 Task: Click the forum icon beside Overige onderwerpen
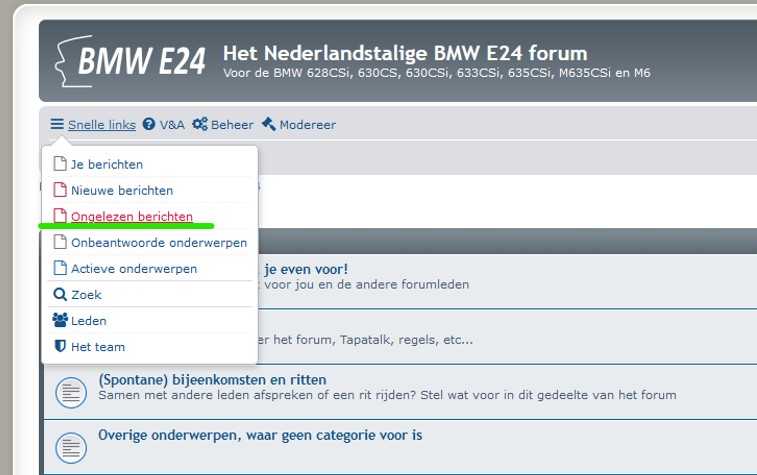coord(71,448)
